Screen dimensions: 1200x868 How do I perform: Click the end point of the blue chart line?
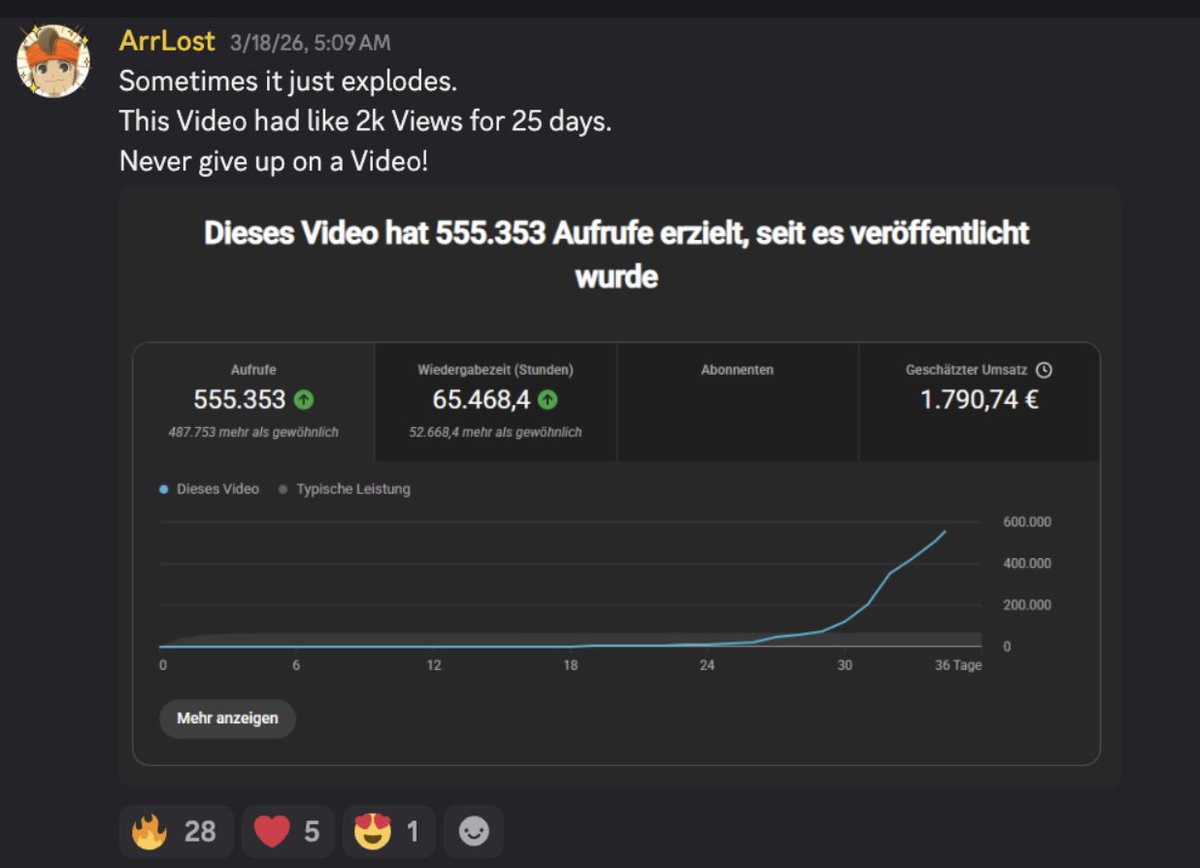(x=945, y=531)
